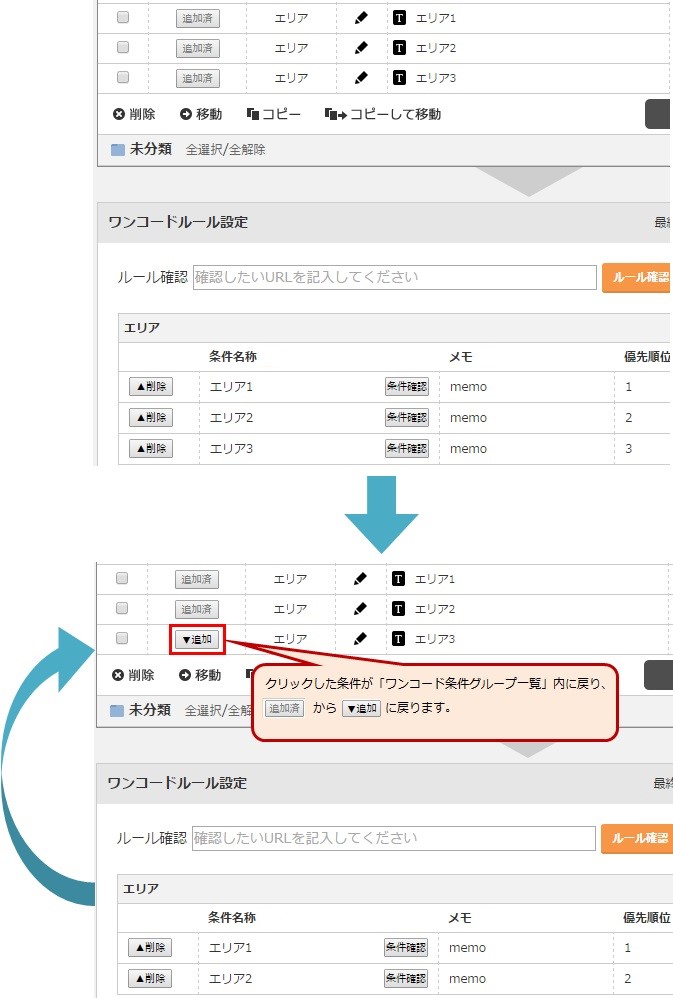Image resolution: width=673 pixels, height=998 pixels.
Task: Open the 未分類 folder icon in upper screenshot
Action: [x=118, y=150]
